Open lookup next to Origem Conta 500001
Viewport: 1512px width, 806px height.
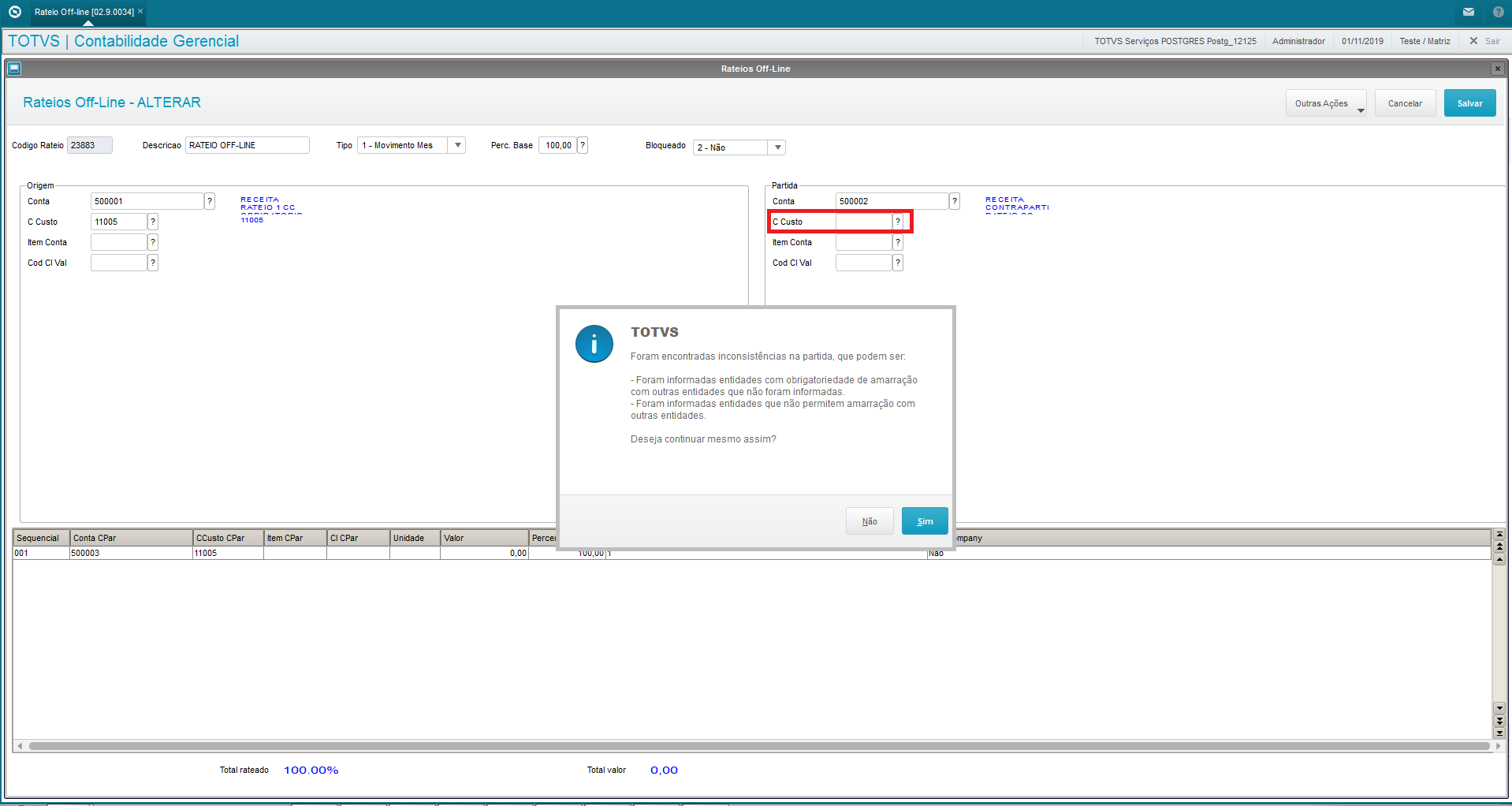point(210,201)
